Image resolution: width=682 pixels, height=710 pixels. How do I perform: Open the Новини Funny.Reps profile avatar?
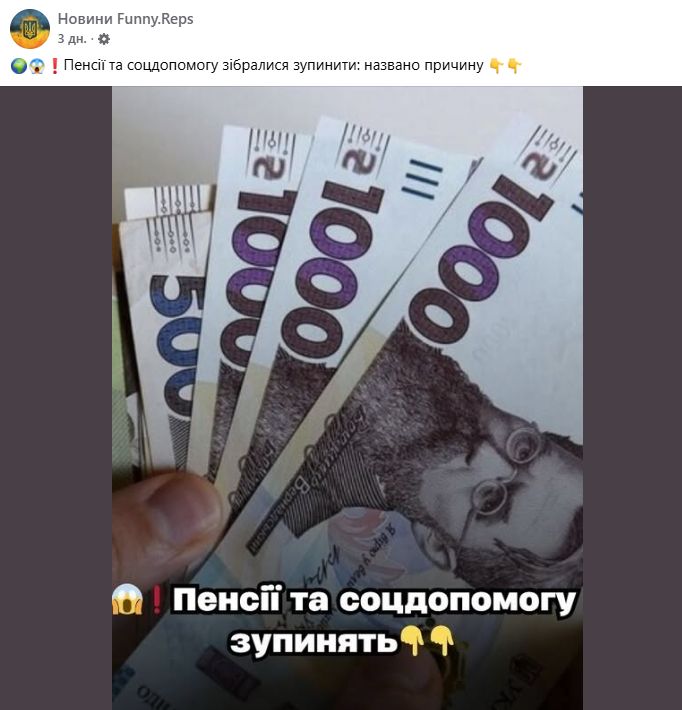coord(30,29)
